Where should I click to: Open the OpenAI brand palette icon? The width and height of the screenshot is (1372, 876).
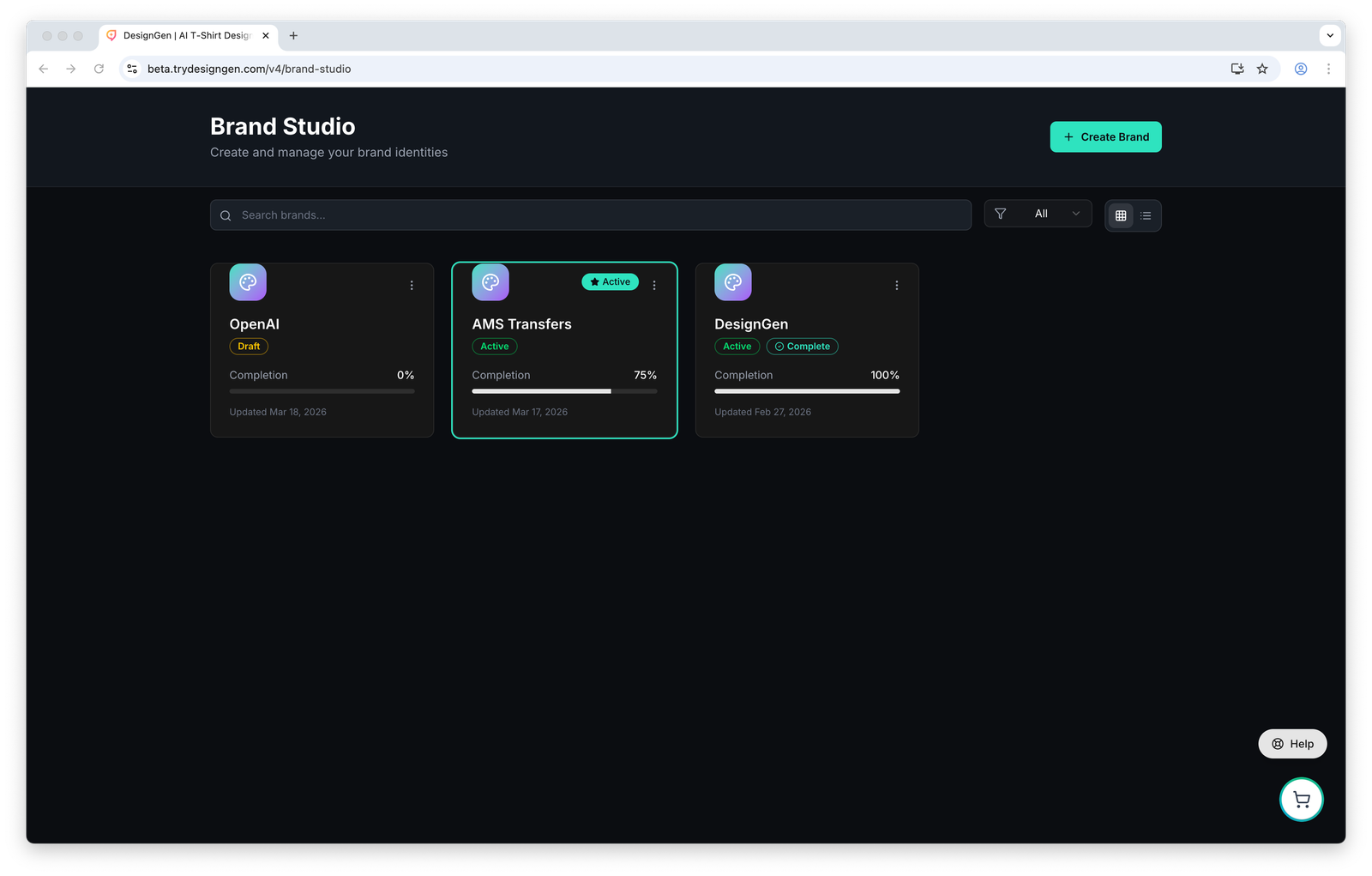point(248,282)
